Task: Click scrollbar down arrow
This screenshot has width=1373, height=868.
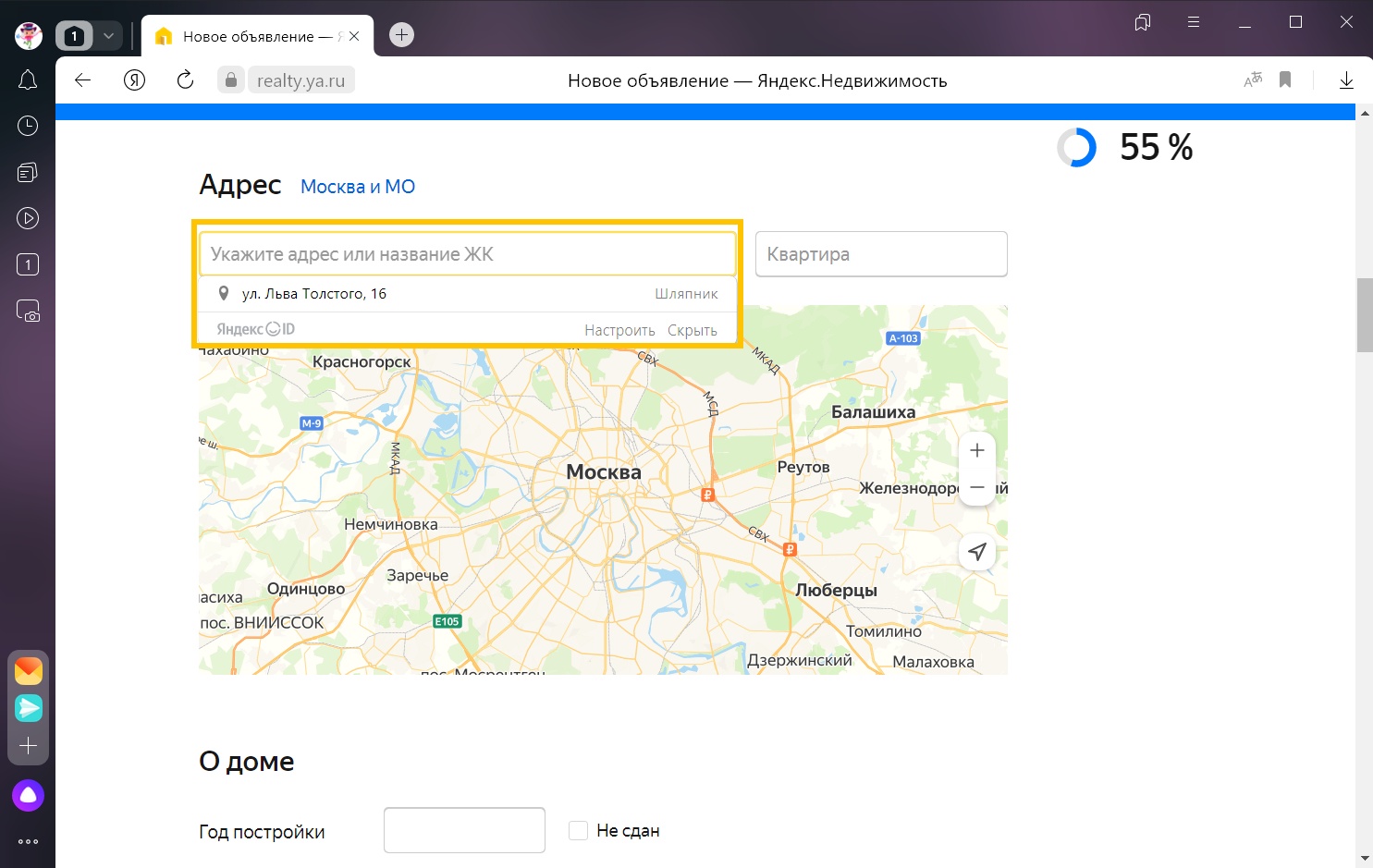Action: pos(1365,859)
